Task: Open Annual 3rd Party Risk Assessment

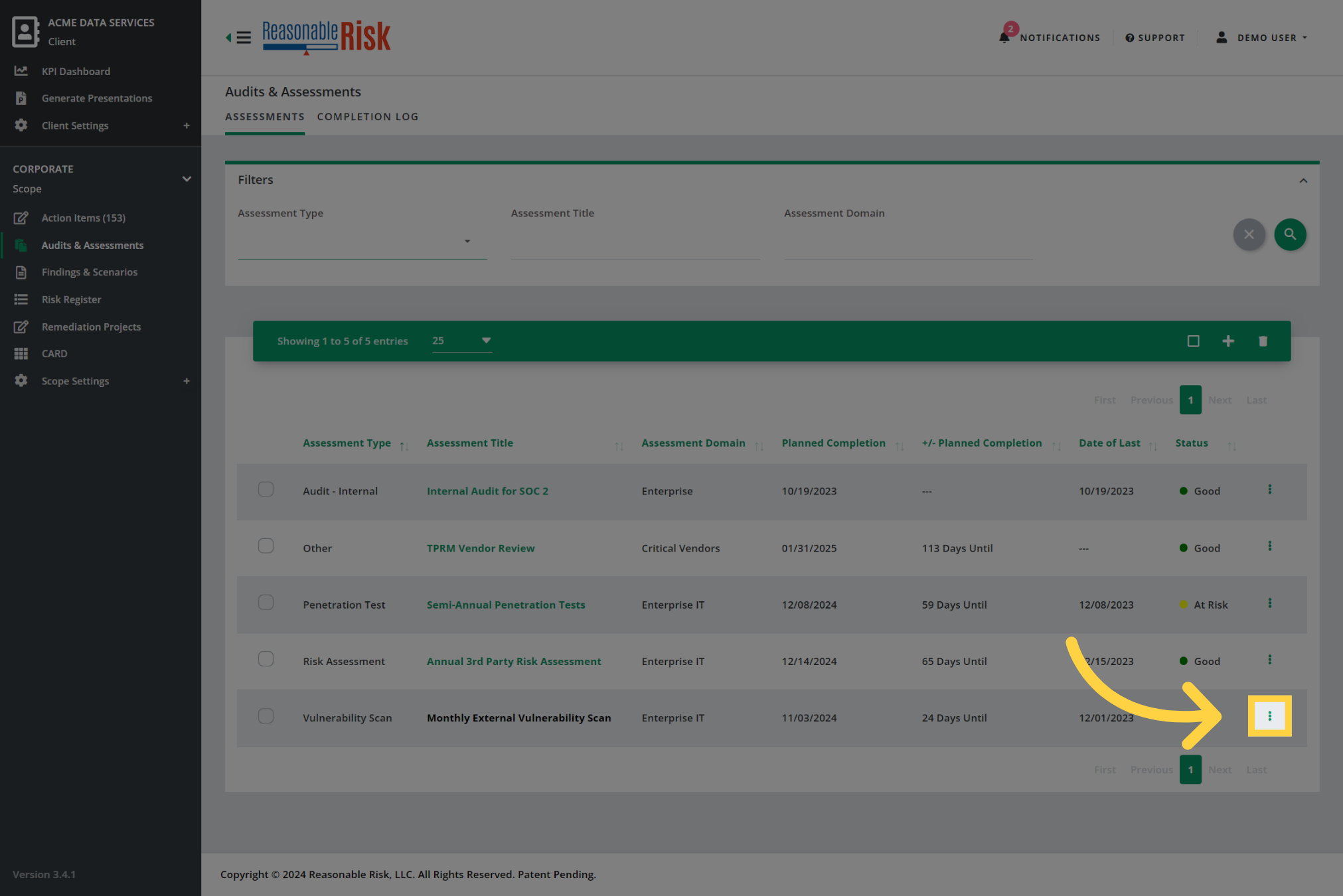Action: pos(514,662)
